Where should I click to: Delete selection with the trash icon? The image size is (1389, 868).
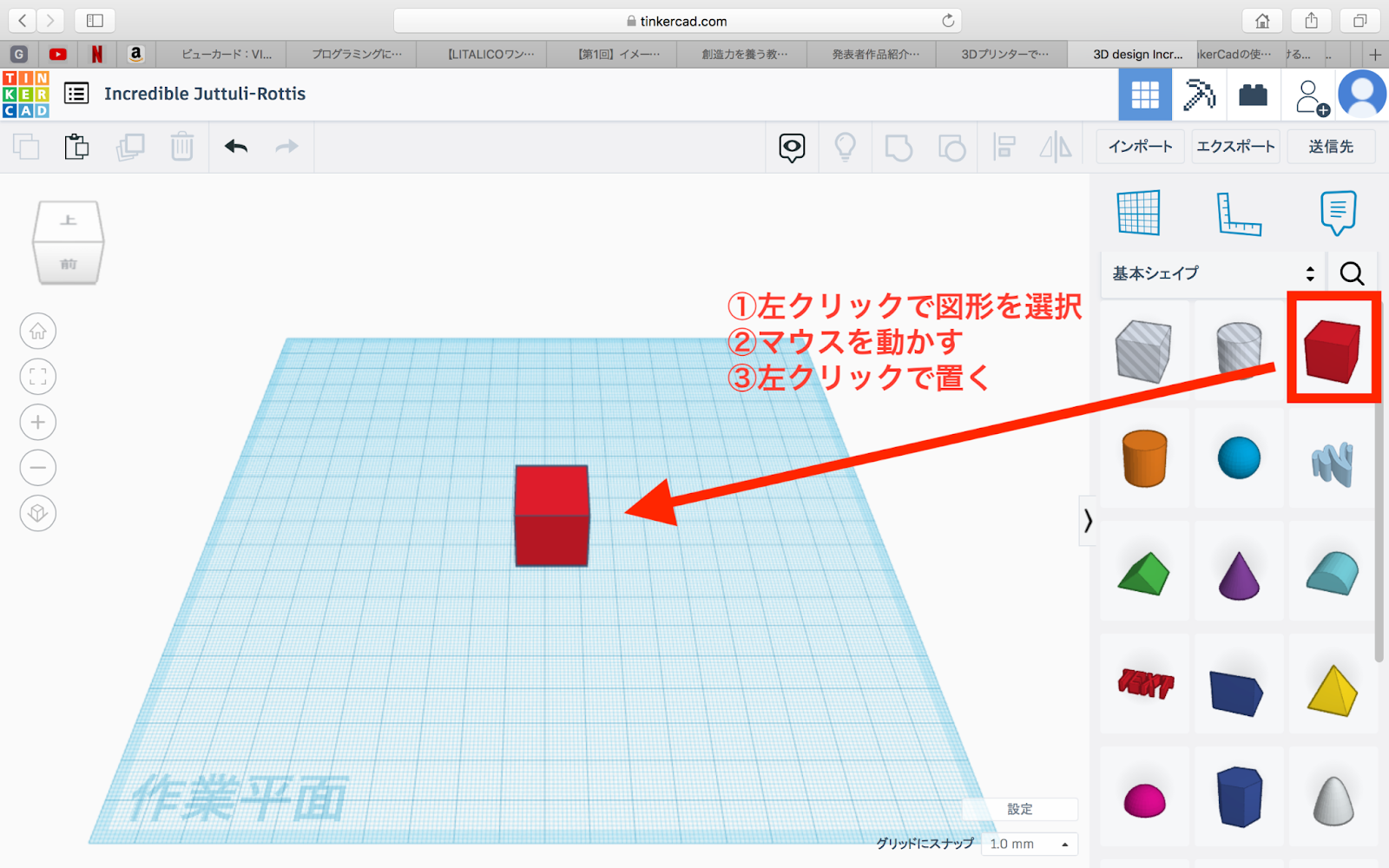tap(182, 147)
